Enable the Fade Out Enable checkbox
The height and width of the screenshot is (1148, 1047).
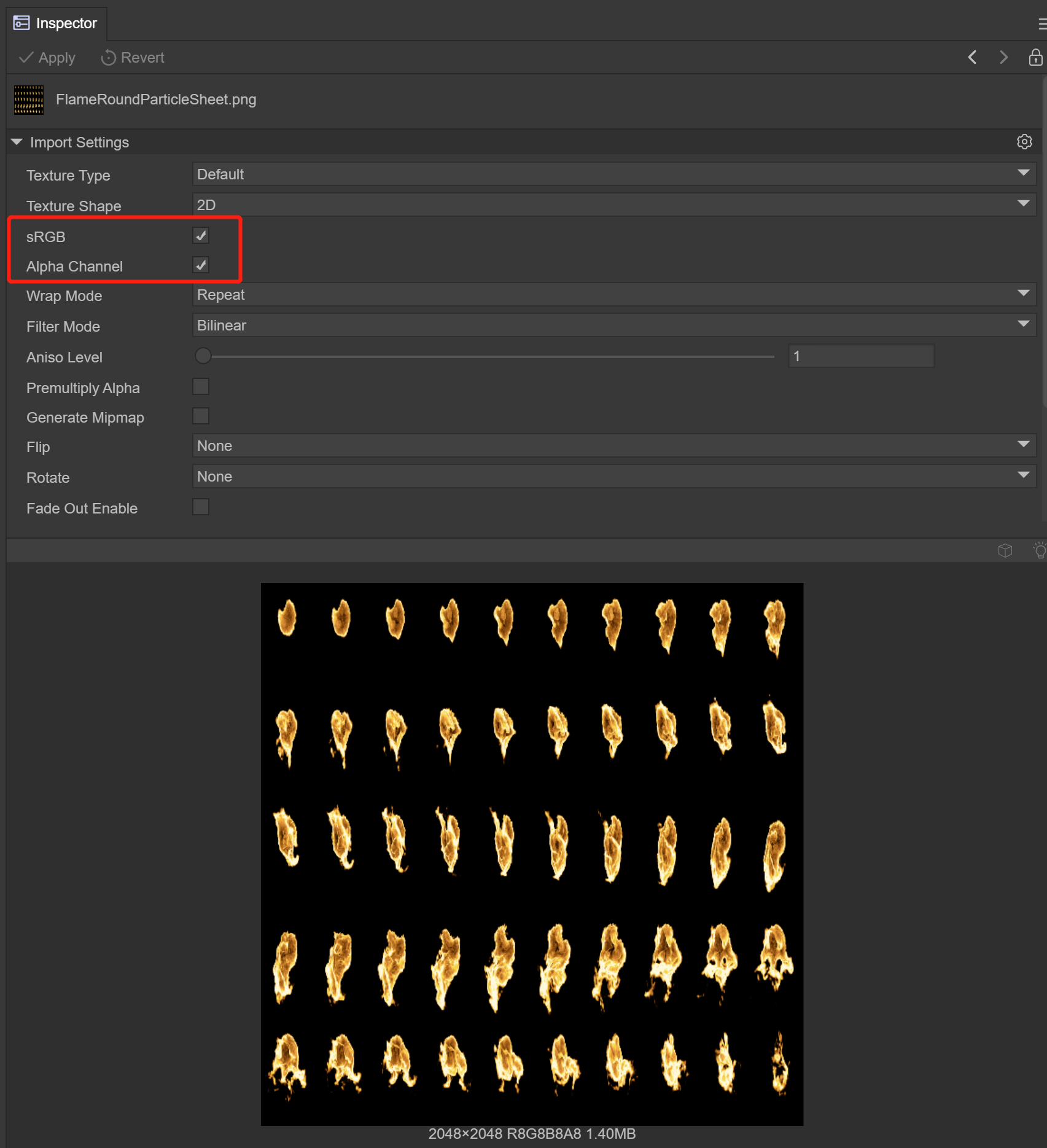(x=201, y=507)
